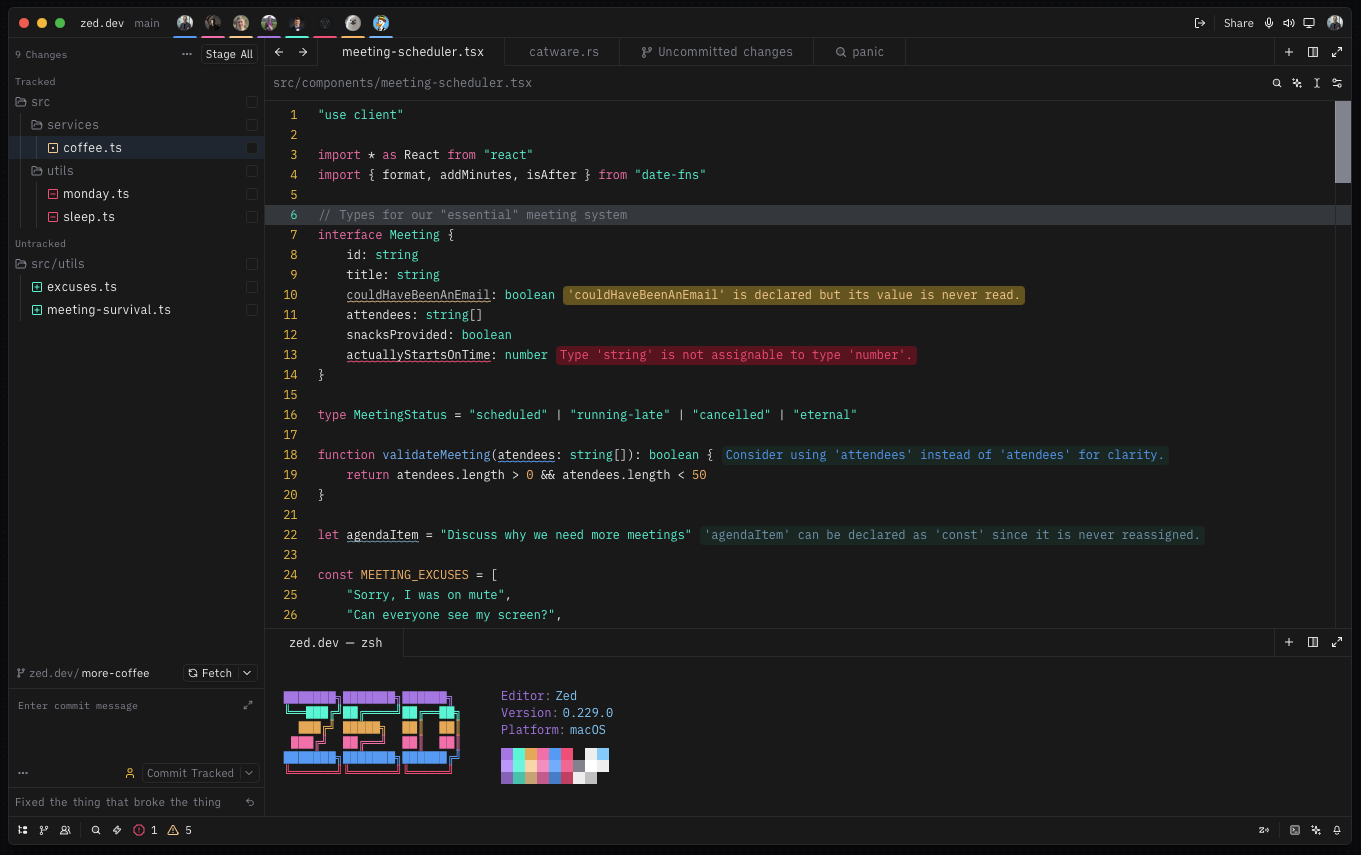Open the notifications bell icon
The height and width of the screenshot is (855, 1361).
click(1337, 830)
